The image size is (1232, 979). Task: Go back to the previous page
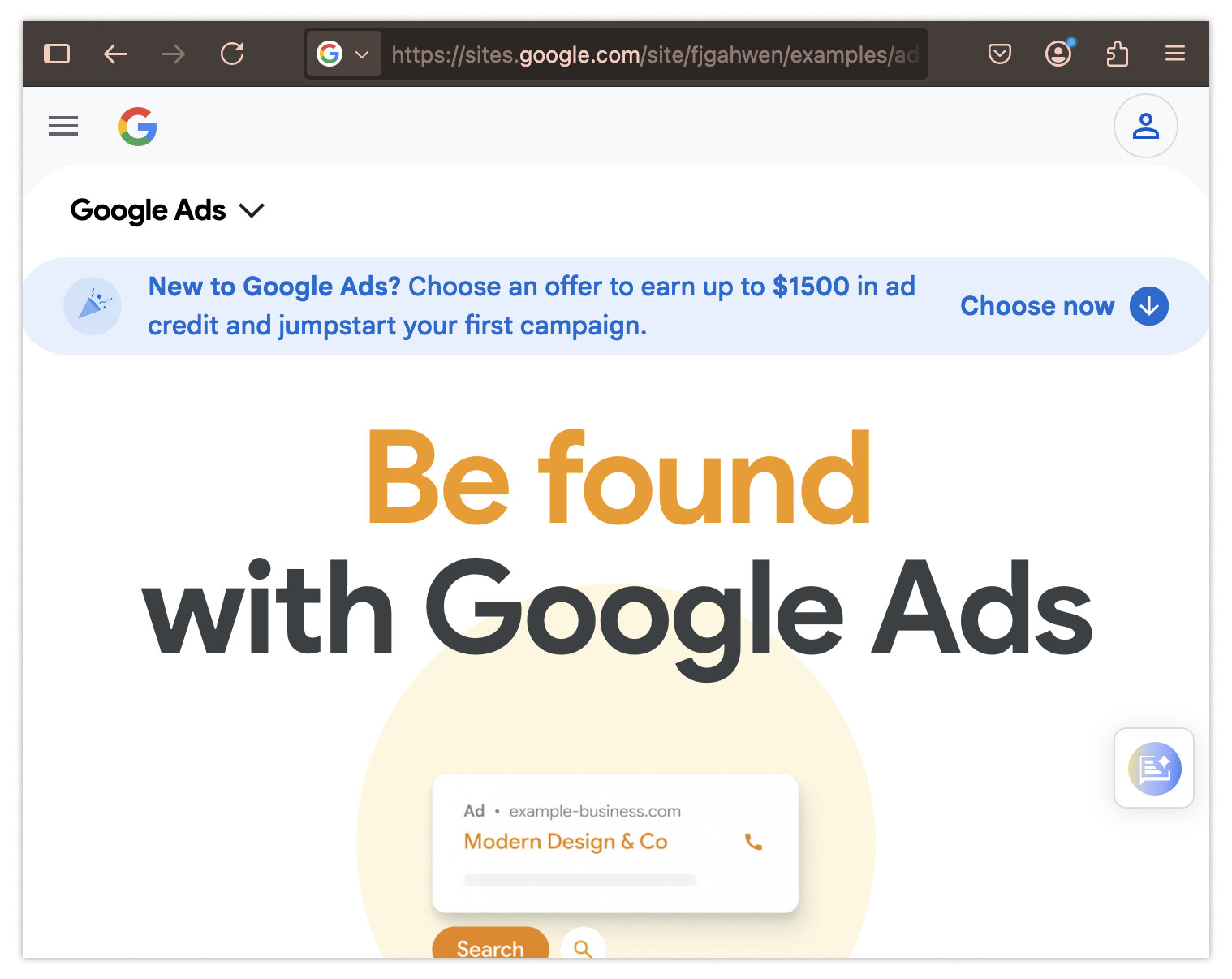115,54
